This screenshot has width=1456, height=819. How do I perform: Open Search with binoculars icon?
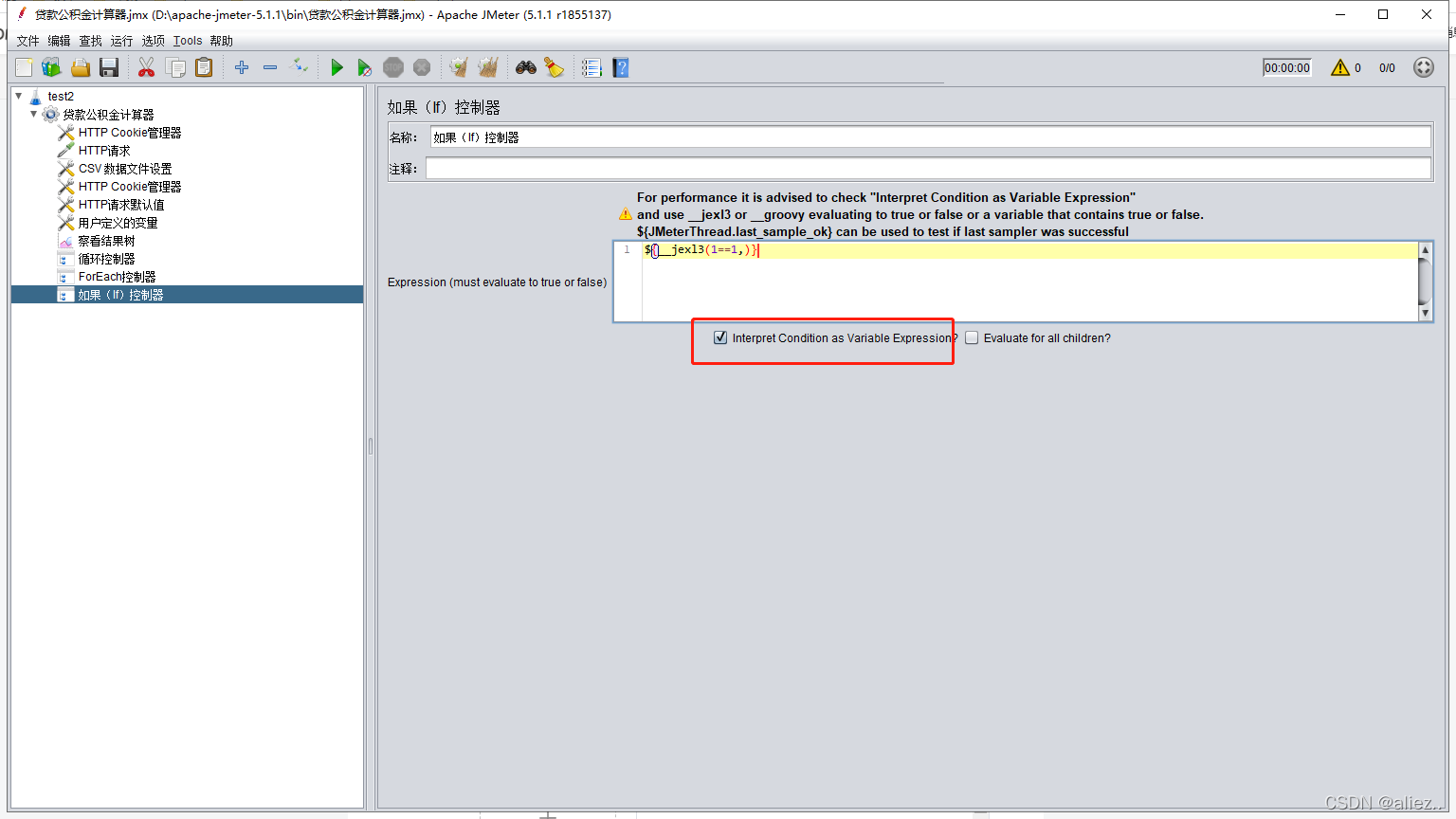(x=526, y=67)
